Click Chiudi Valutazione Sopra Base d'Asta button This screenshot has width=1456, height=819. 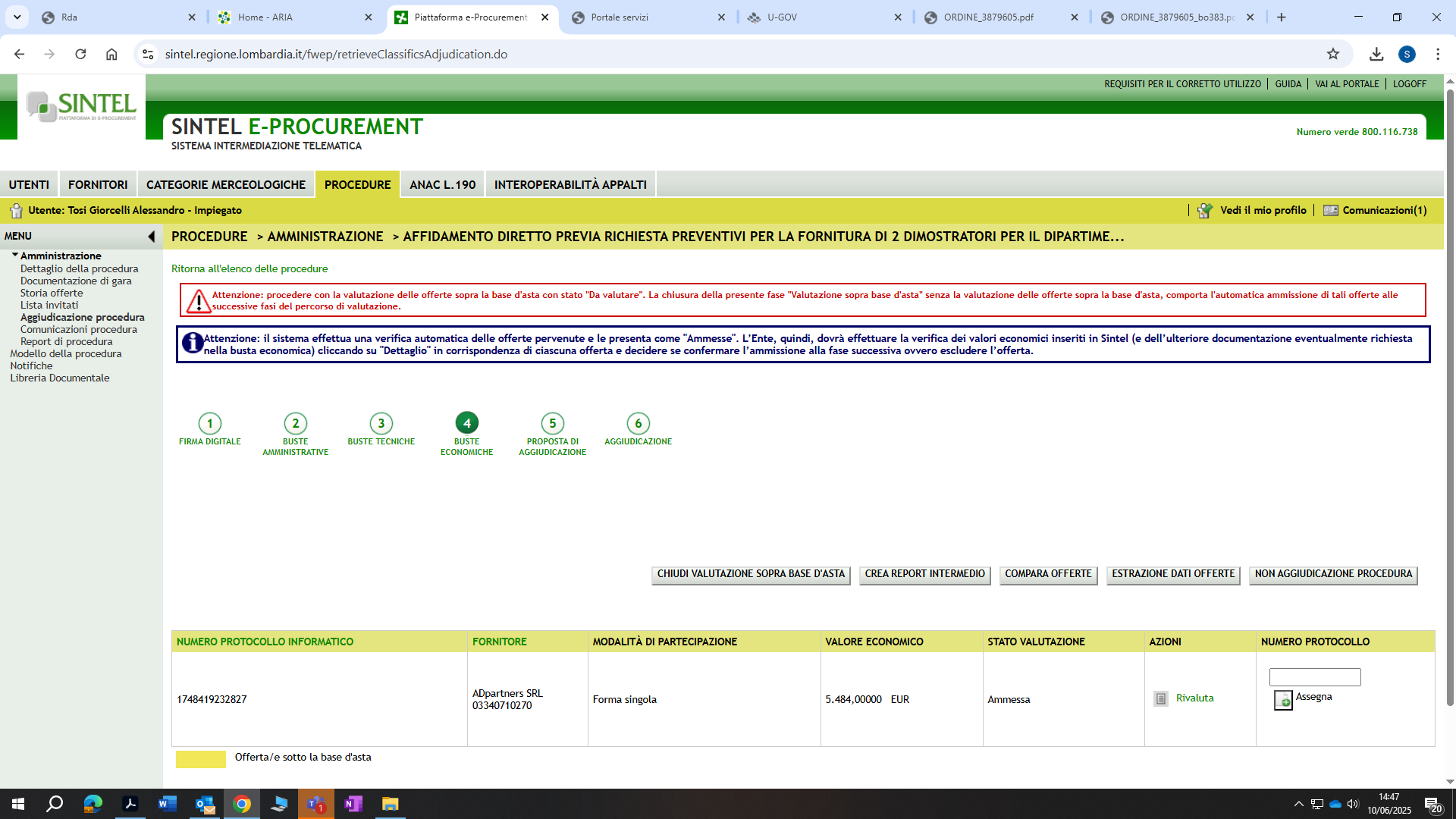pyautogui.click(x=751, y=574)
